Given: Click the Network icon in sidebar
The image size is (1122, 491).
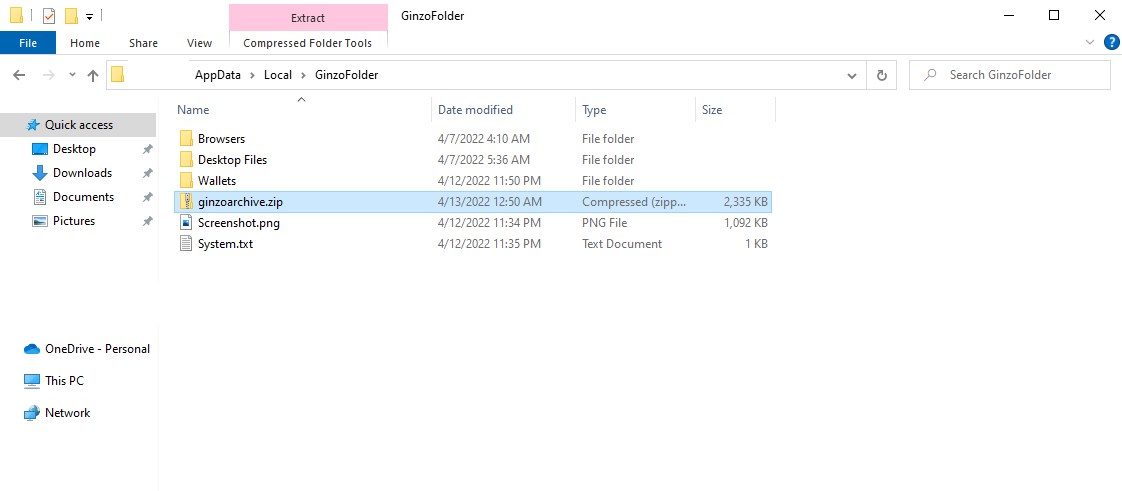Looking at the screenshot, I should coord(31,413).
